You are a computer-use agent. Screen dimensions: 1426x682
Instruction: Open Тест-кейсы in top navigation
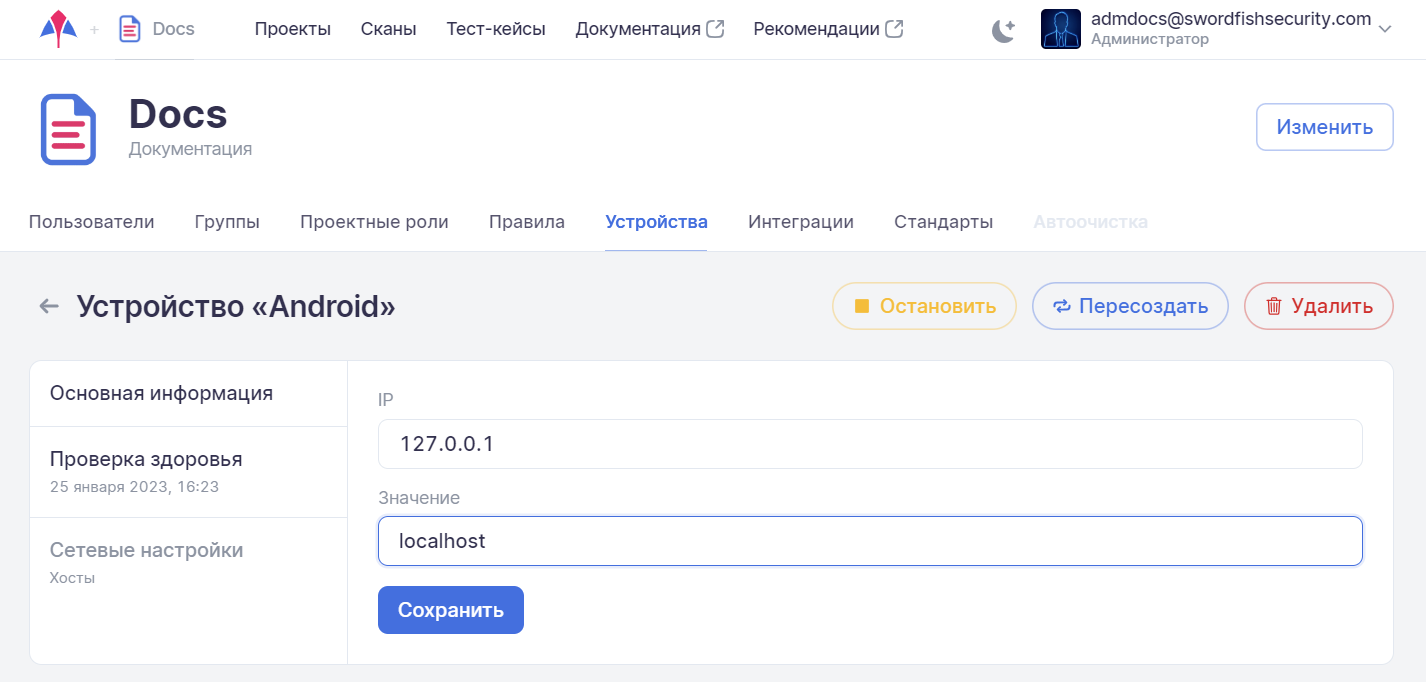pyautogui.click(x=495, y=29)
